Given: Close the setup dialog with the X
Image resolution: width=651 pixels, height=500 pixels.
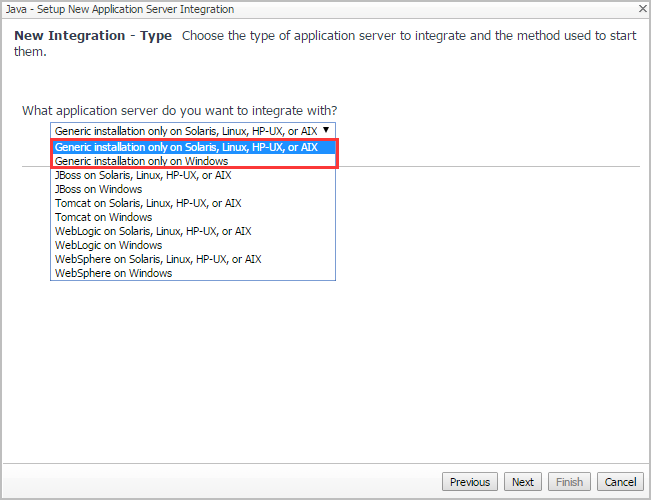Looking at the screenshot, I should pyautogui.click(x=641, y=9).
